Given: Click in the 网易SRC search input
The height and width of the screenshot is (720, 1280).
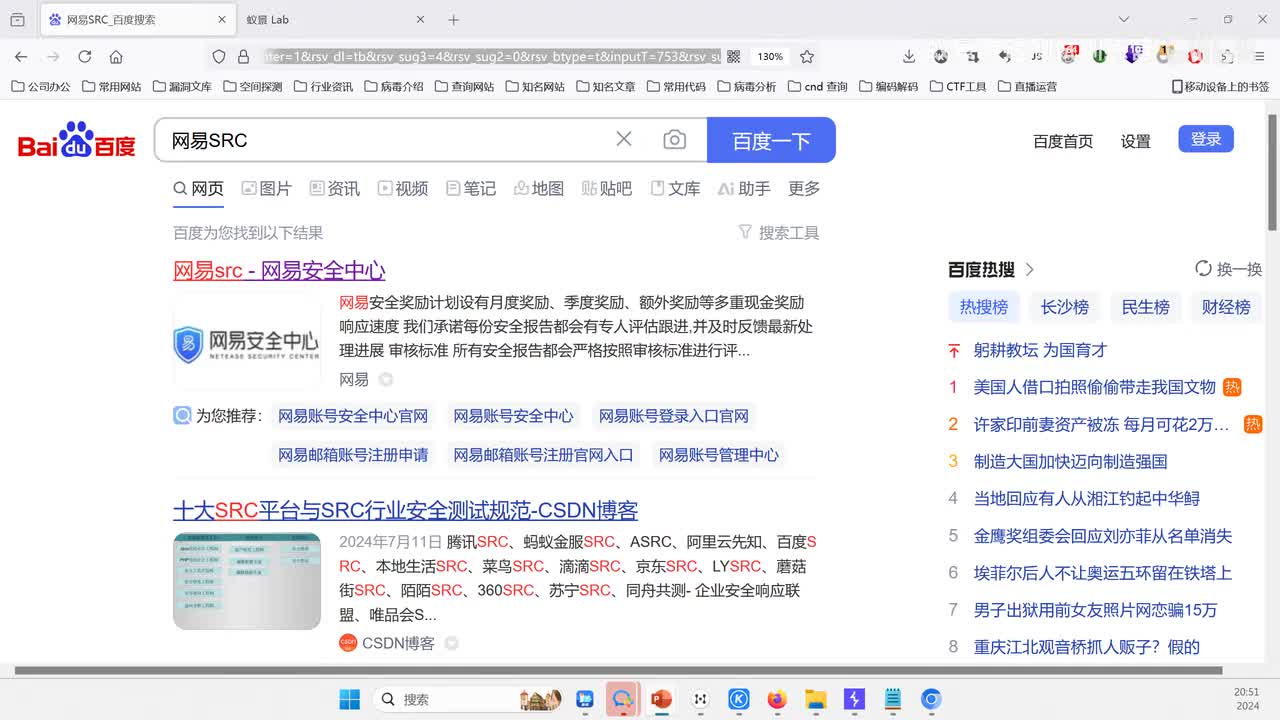Looking at the screenshot, I should (x=385, y=140).
